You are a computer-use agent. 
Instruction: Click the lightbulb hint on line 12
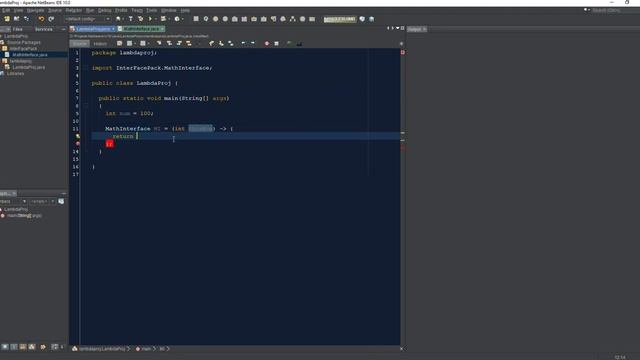pyautogui.click(x=78, y=136)
